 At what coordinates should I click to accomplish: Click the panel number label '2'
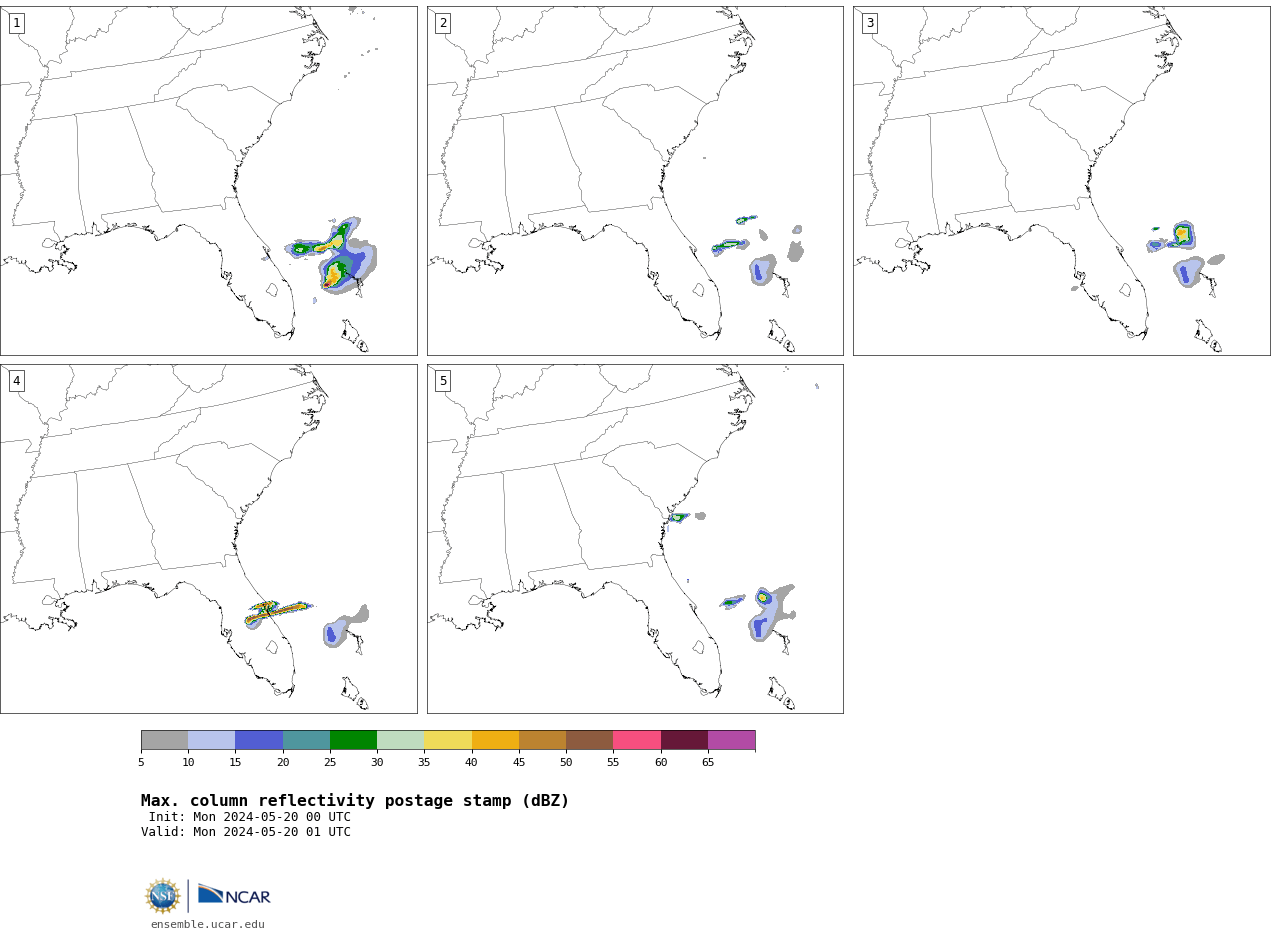click(443, 23)
